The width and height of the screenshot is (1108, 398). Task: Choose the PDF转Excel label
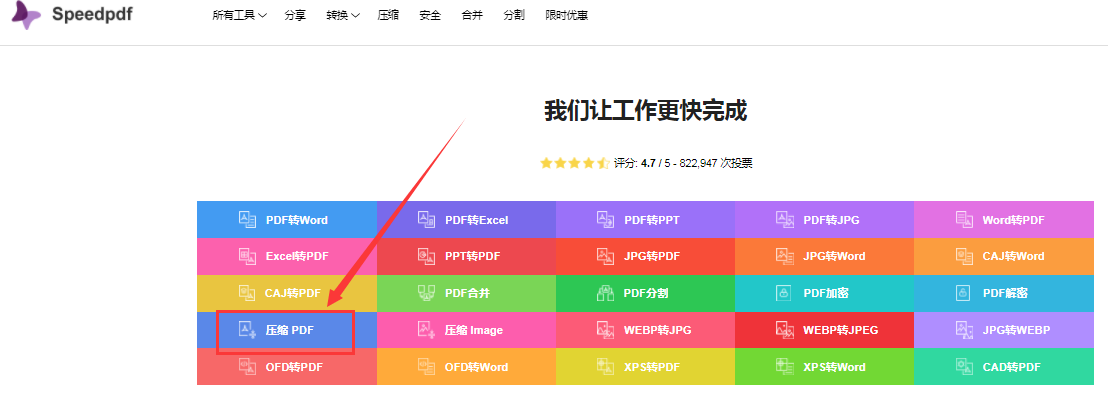476,220
